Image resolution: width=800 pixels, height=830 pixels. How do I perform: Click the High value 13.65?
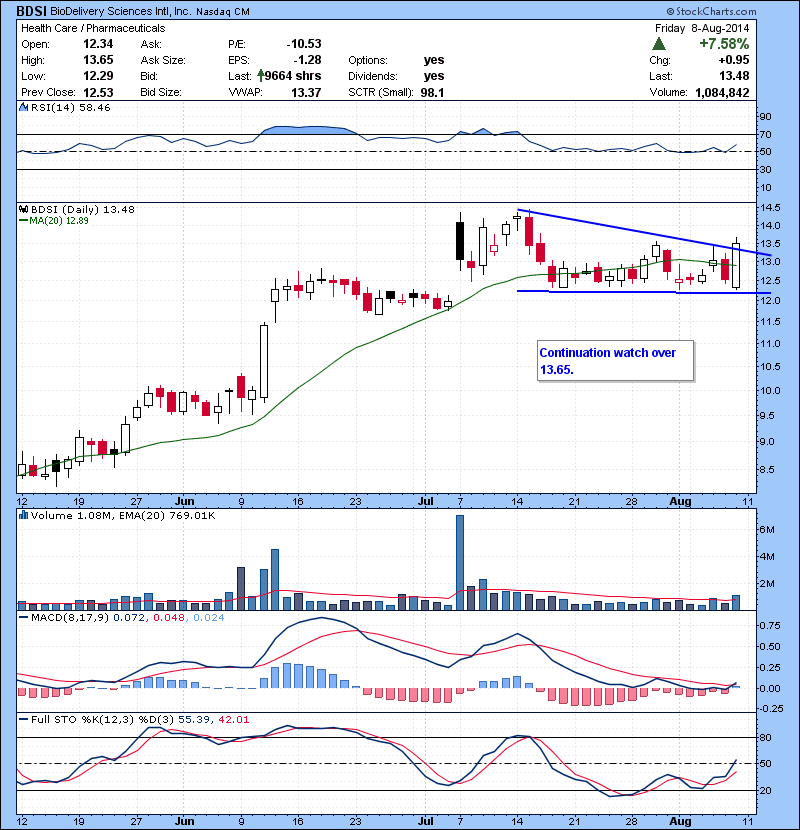(x=98, y=60)
